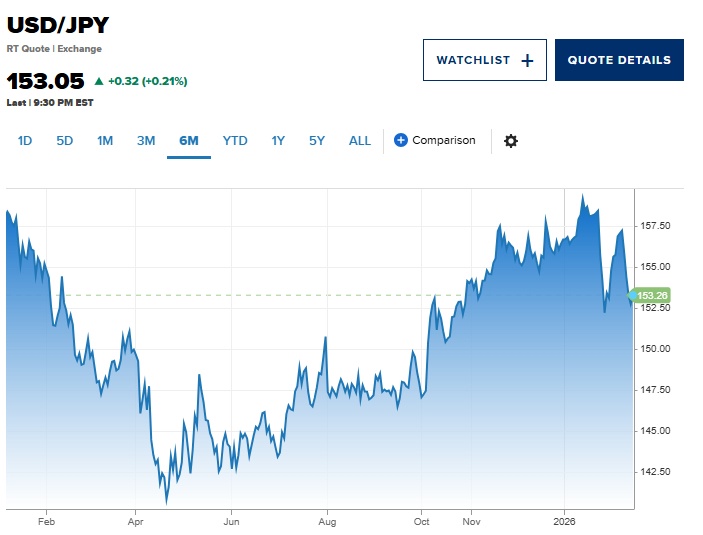Screen dimensions: 703x535
Task: Show year-to-date YTD chart
Action: 235,141
